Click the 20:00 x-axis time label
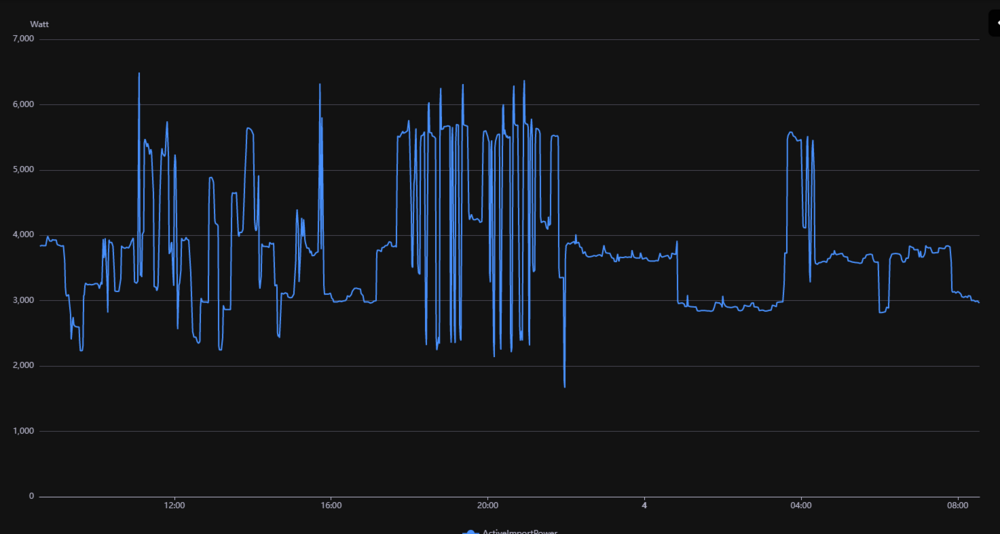This screenshot has height=534, width=1000. (x=488, y=505)
